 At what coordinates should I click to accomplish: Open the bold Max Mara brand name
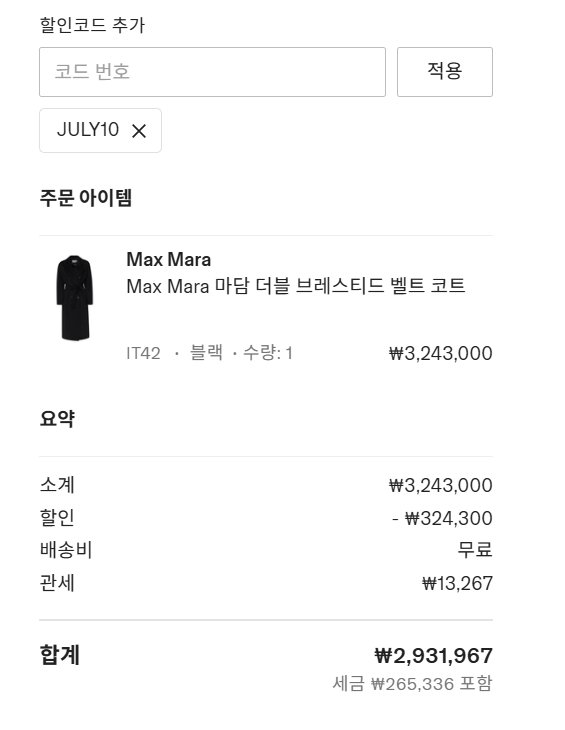coord(168,259)
